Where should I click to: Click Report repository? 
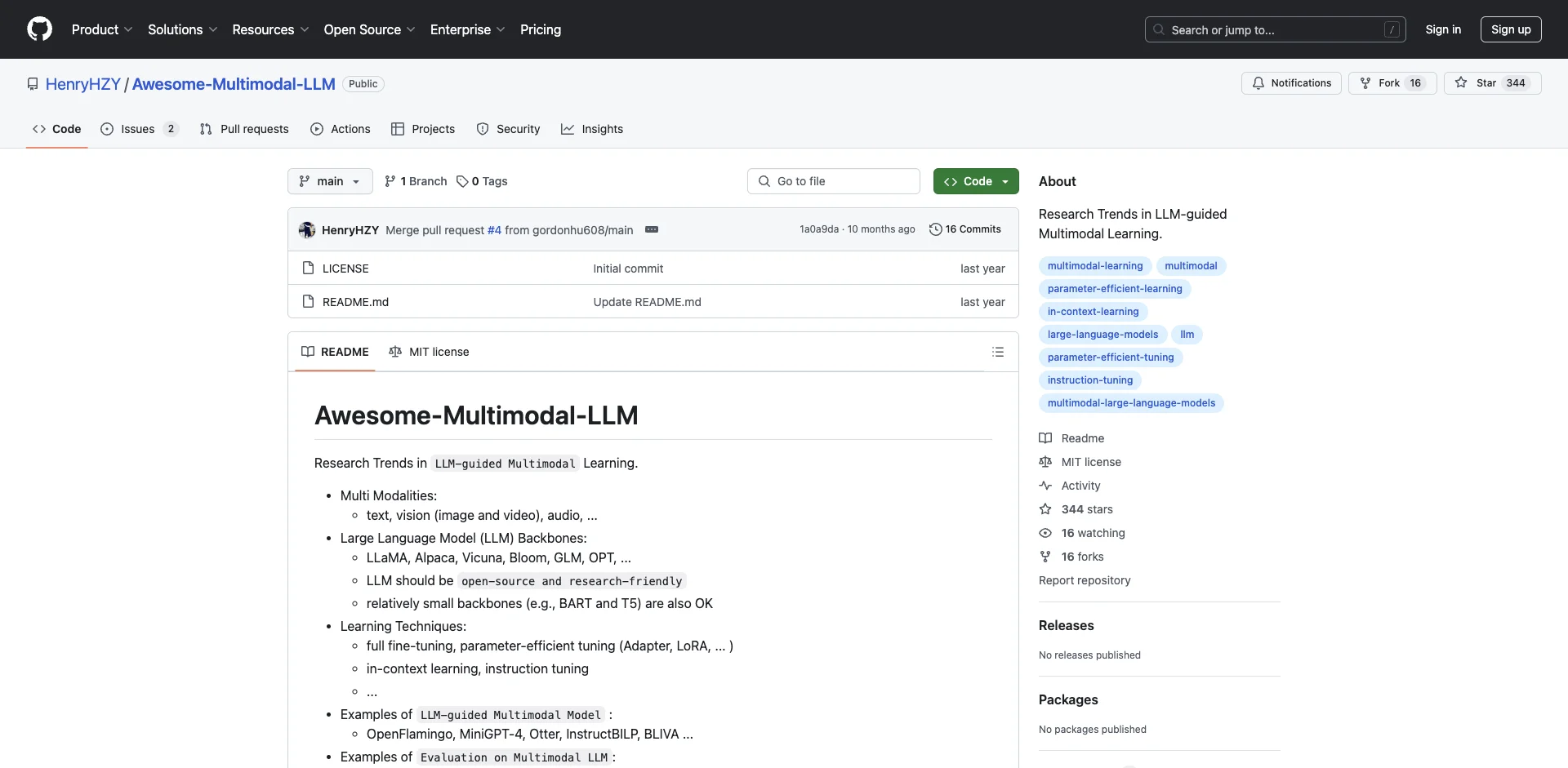pyautogui.click(x=1085, y=580)
